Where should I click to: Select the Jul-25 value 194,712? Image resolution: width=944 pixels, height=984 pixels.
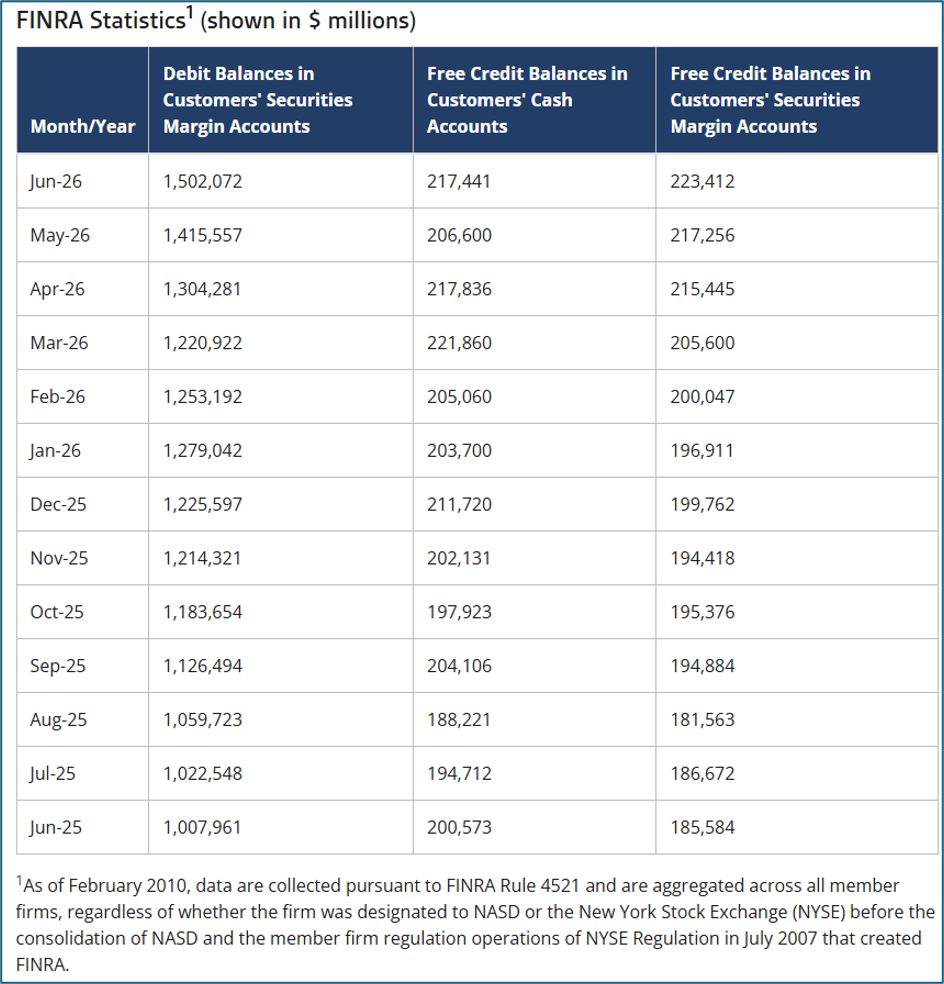click(x=459, y=774)
